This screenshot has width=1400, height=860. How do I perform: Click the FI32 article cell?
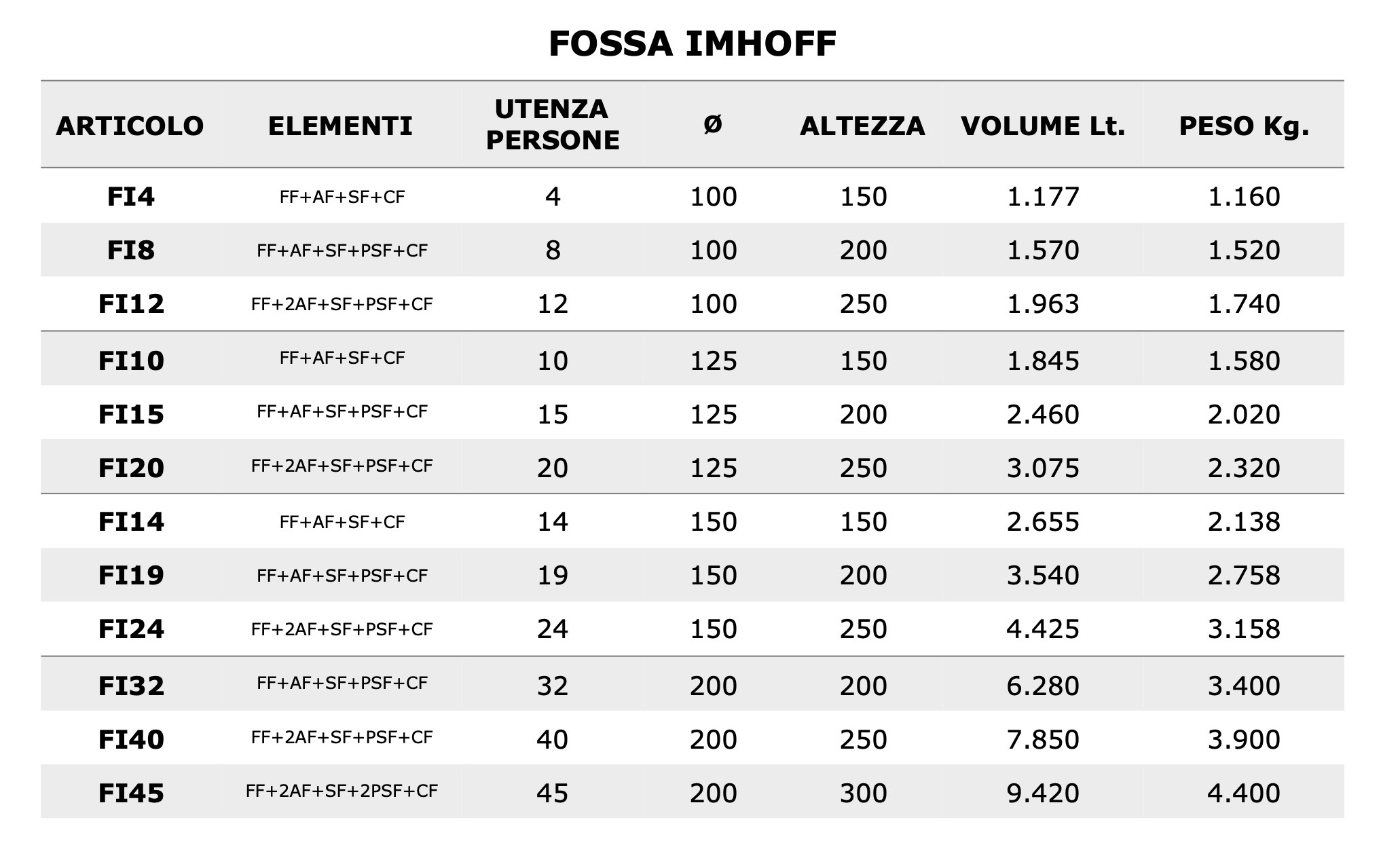(x=131, y=686)
